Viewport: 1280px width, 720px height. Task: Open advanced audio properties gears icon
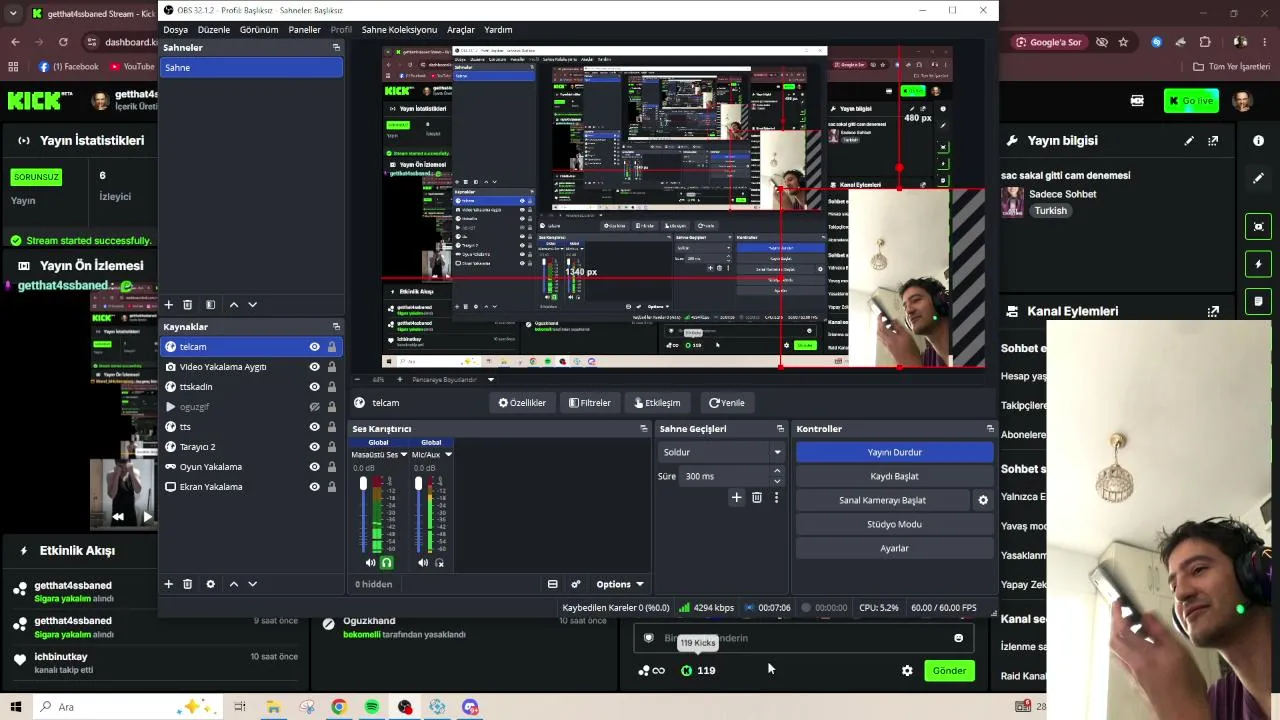[576, 584]
